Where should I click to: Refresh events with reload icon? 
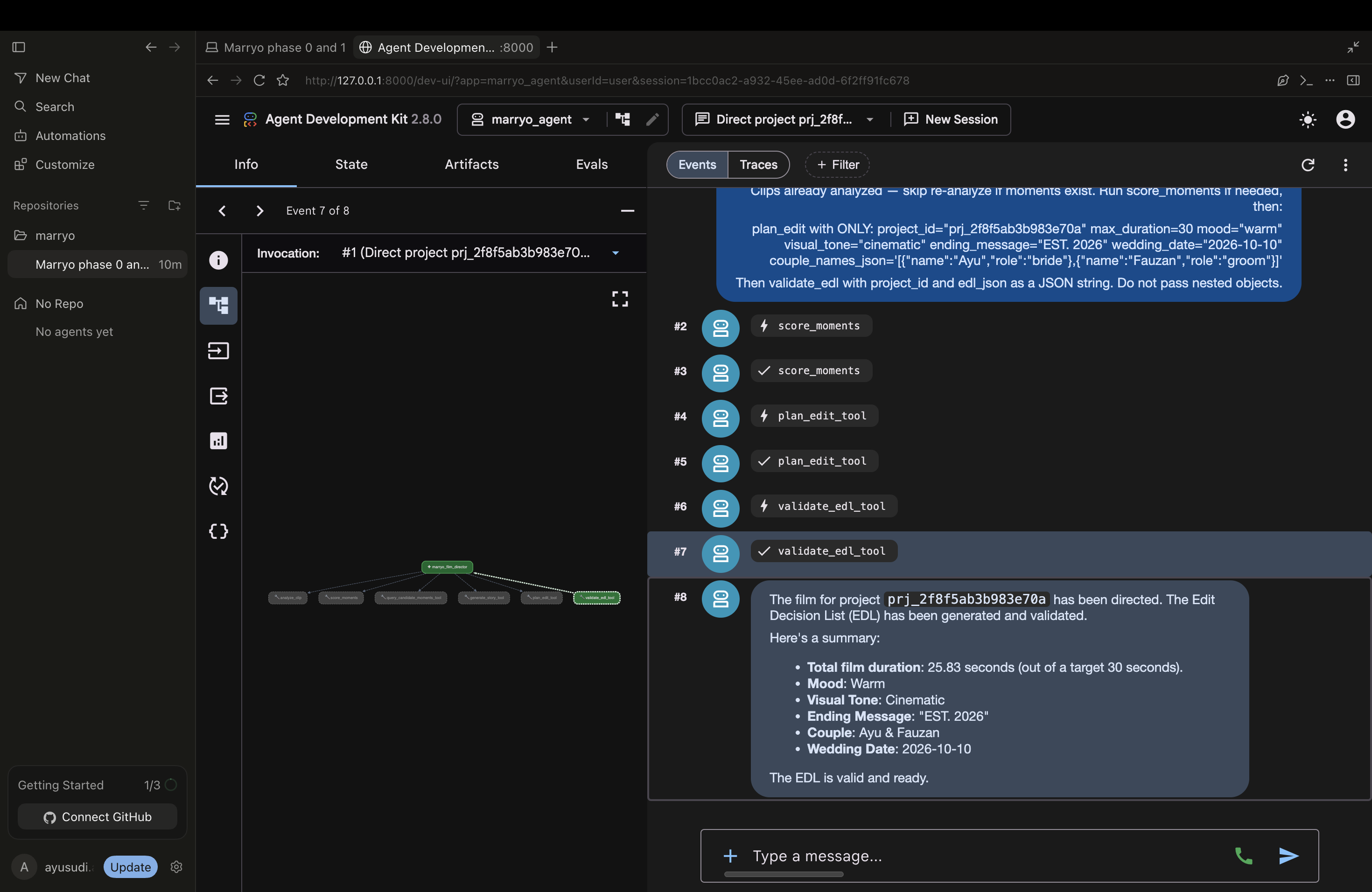(x=1308, y=165)
